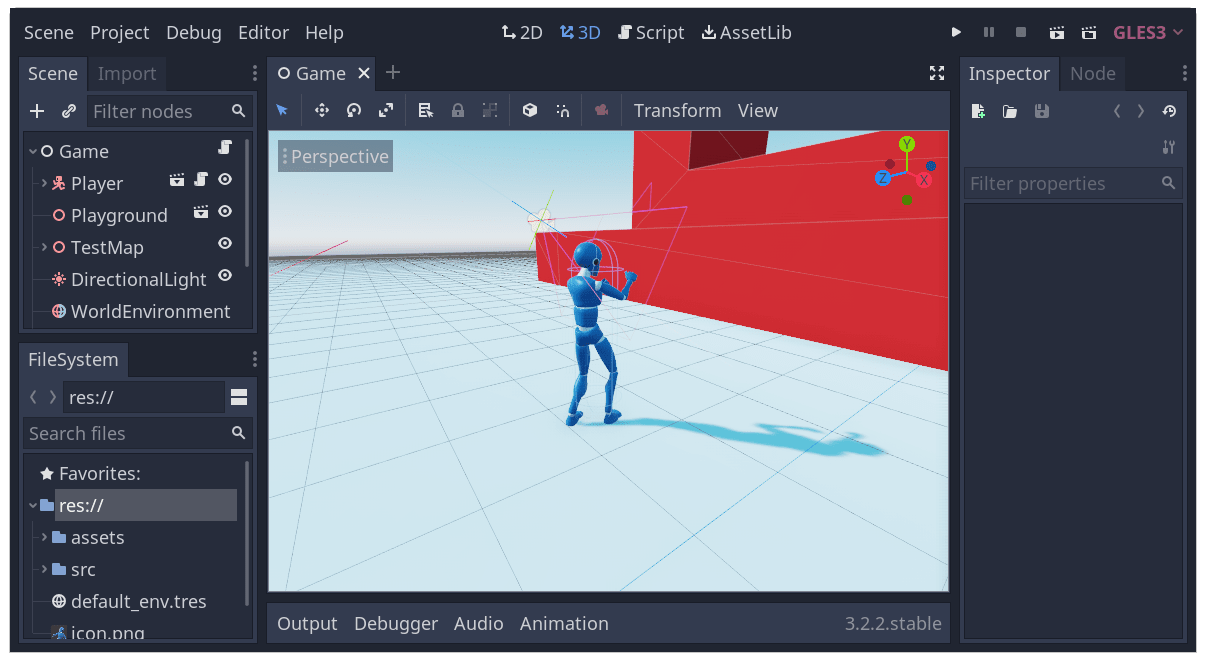Open the attach new node icon above the Scene tree
The height and width of the screenshot is (662, 1206).
coord(37,110)
